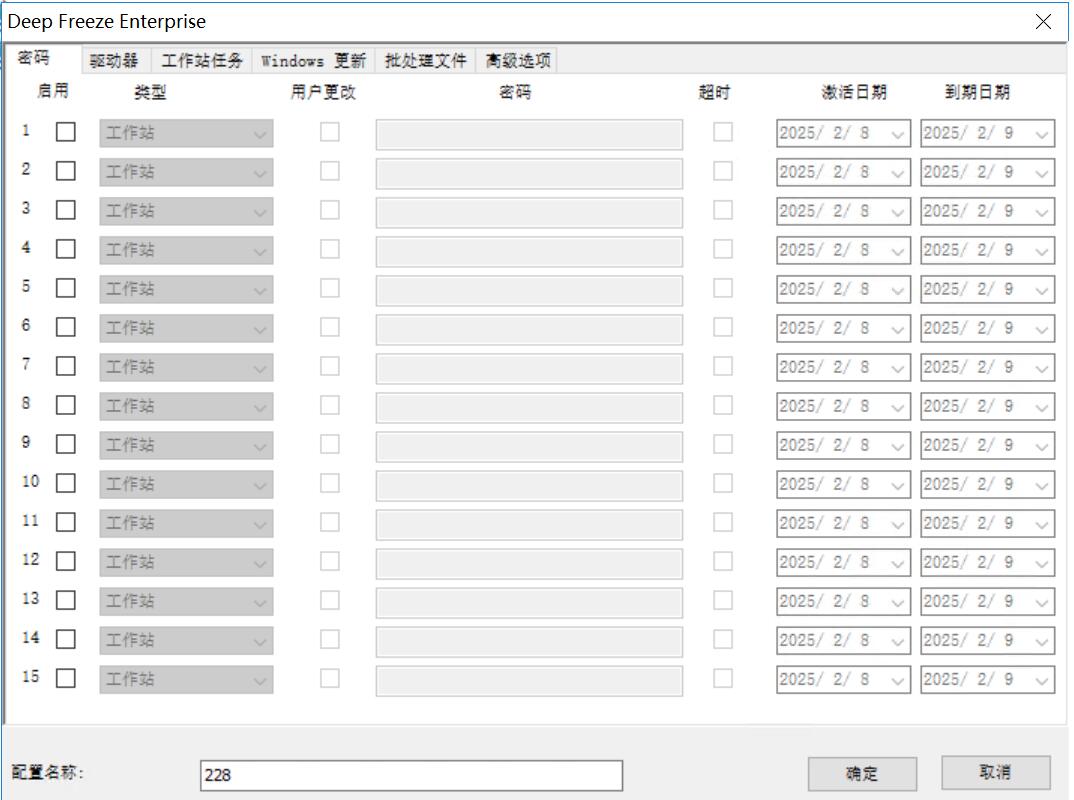Expand row 12 激活日期 date picker
Viewport: 1074px width, 800px height.
click(897, 563)
